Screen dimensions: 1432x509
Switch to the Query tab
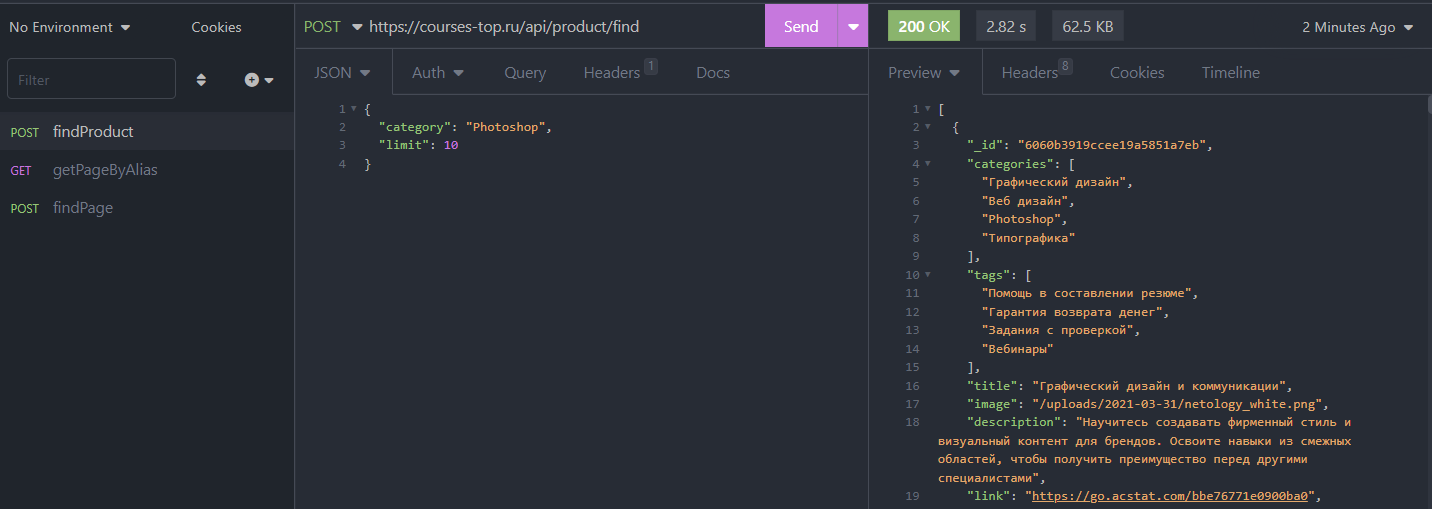[x=525, y=73]
